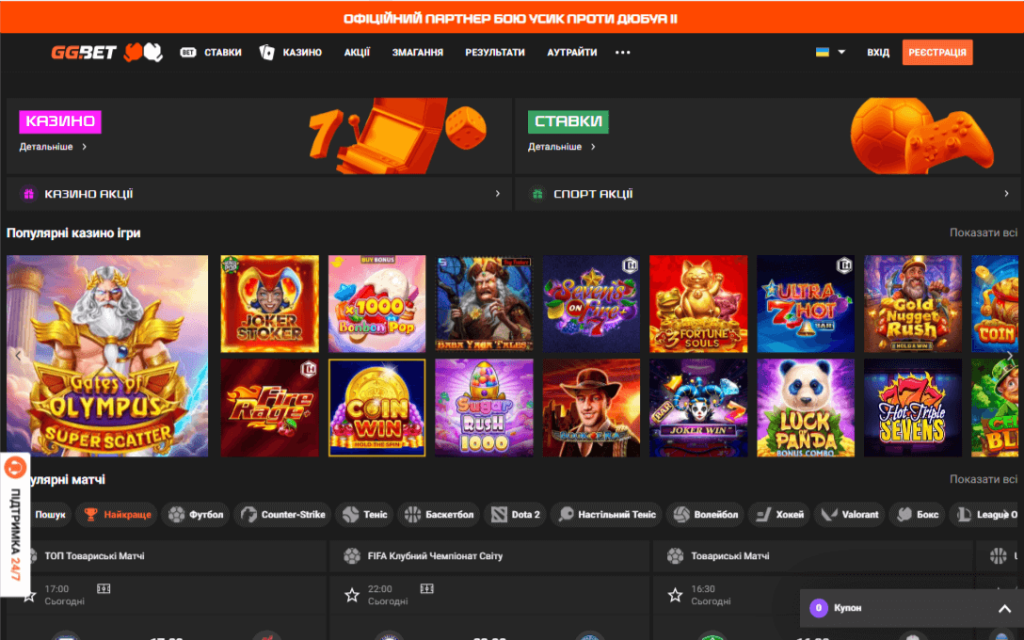Open the Luck Panda game
This screenshot has width=1024, height=640.
point(805,408)
